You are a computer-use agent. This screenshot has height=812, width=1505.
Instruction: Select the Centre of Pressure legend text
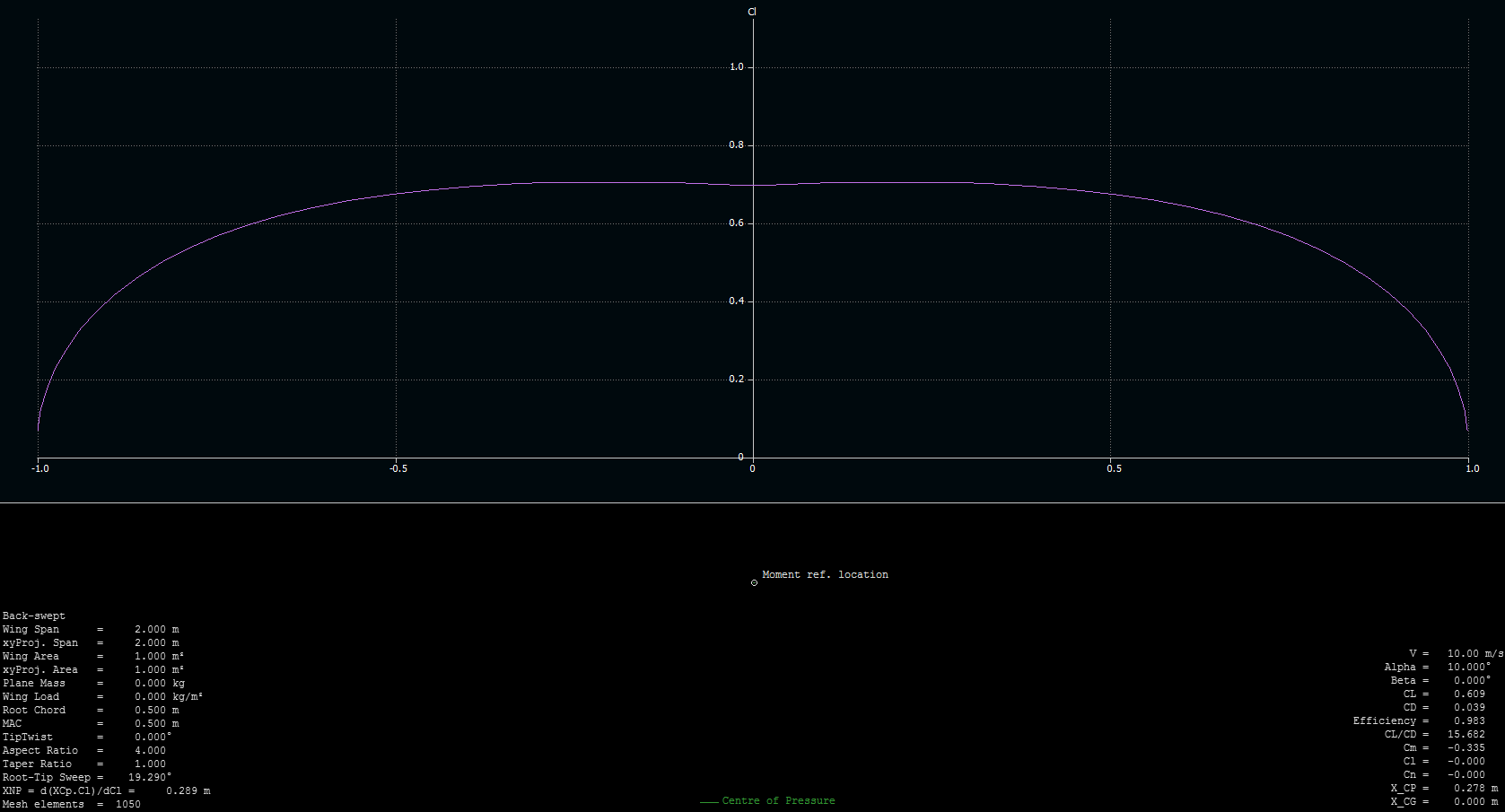[778, 800]
